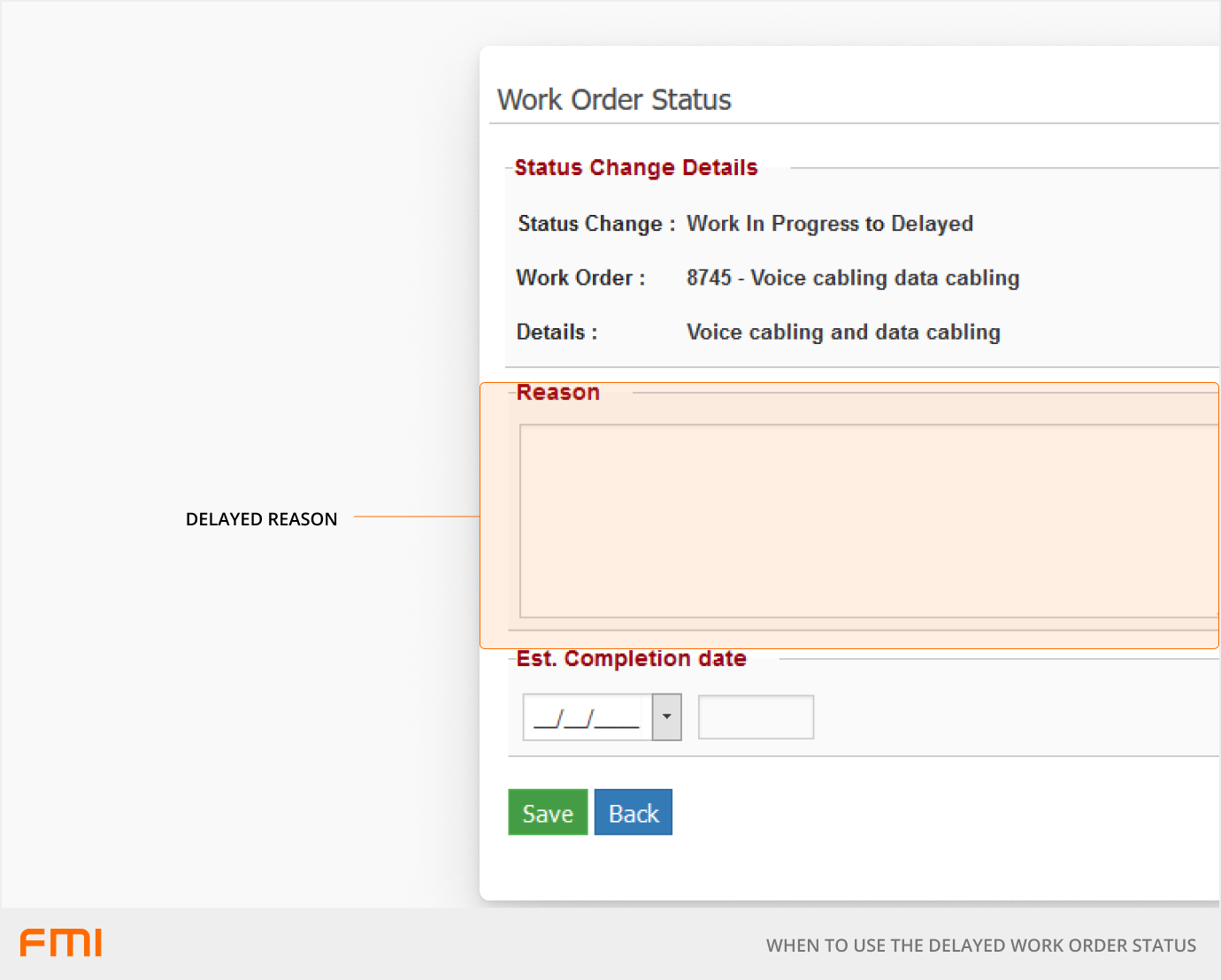Click the Reason section heading

[557, 393]
